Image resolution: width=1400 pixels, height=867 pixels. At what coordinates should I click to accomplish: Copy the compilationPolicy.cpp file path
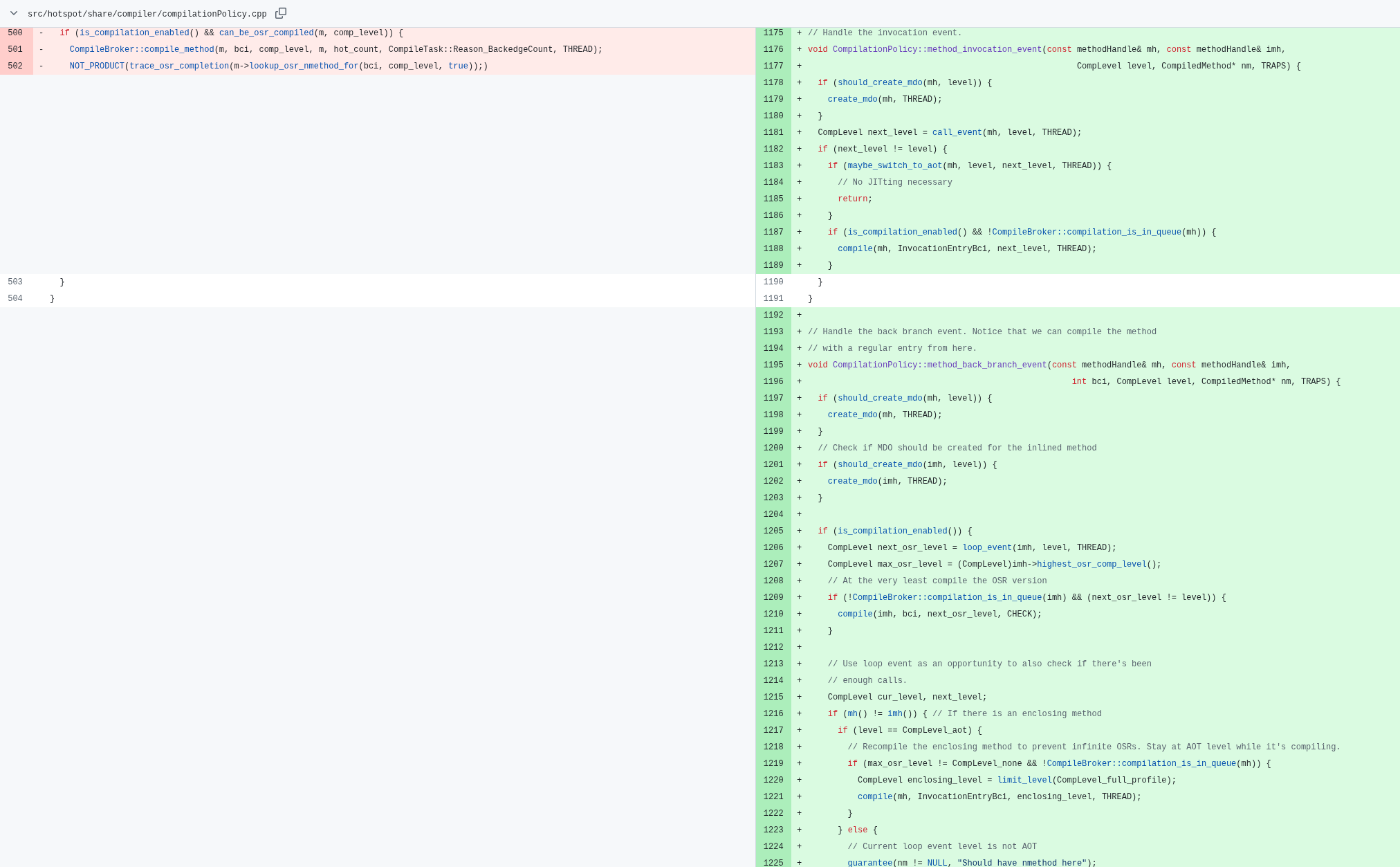[281, 13]
